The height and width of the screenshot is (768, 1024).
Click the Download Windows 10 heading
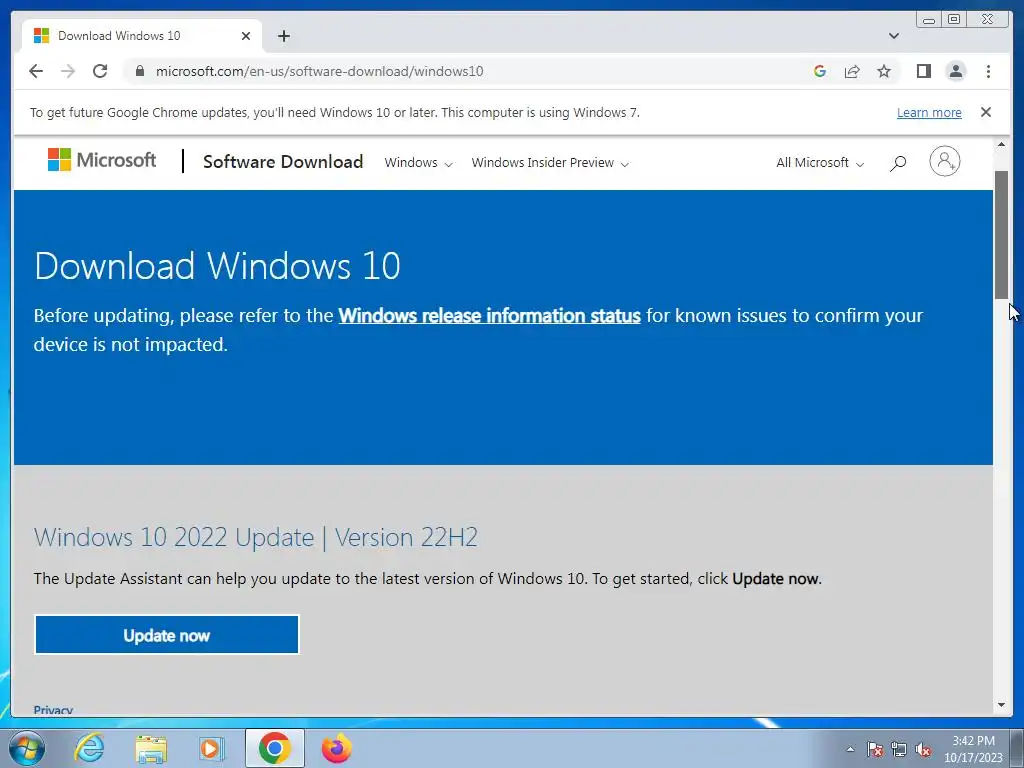pos(217,266)
